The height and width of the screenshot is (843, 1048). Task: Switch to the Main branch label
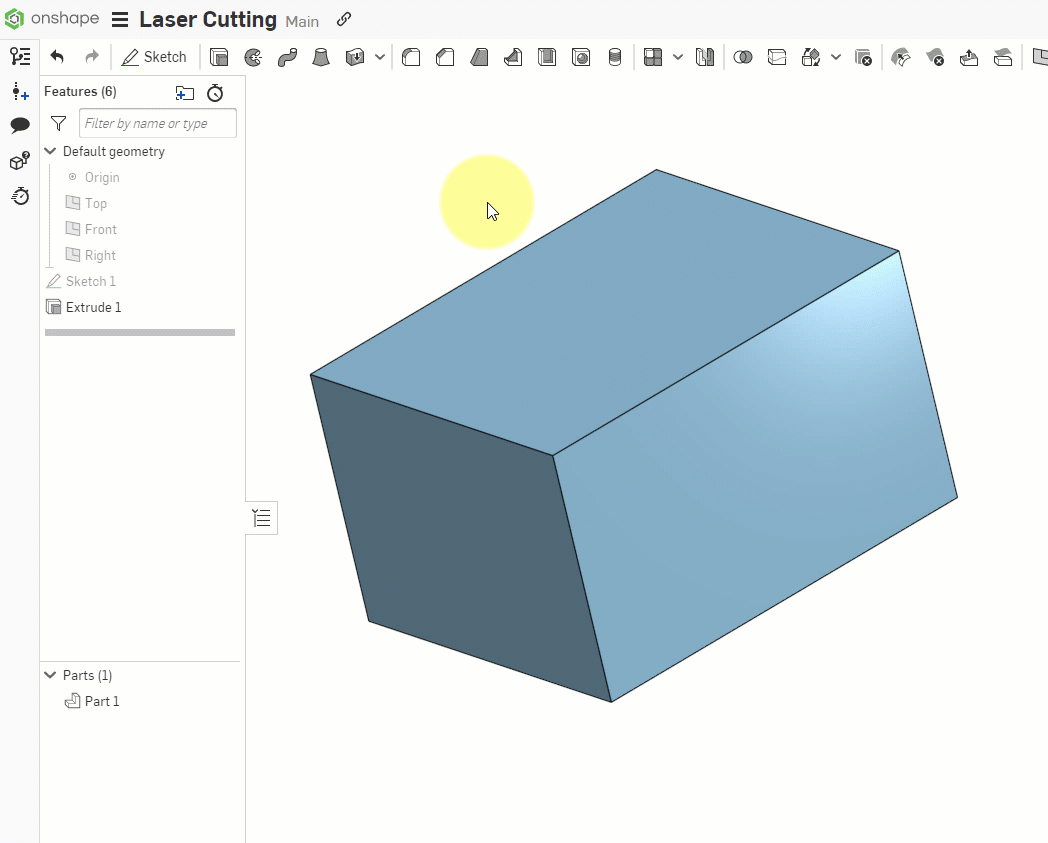pos(302,20)
